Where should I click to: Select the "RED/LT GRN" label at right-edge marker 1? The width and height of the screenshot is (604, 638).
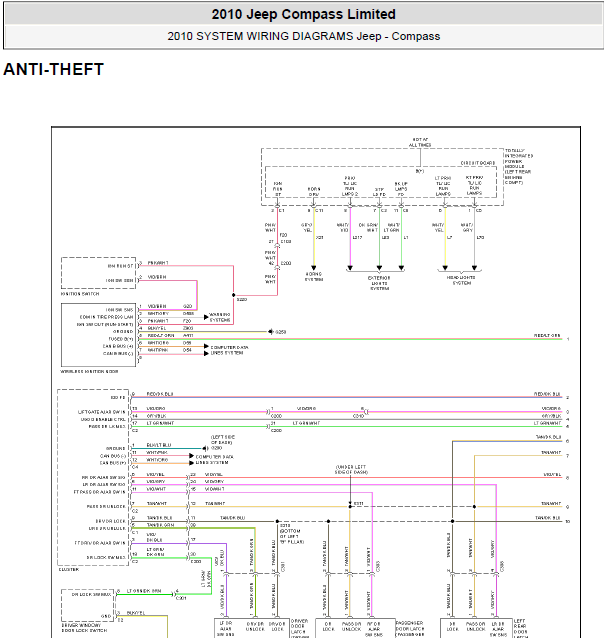(547, 336)
